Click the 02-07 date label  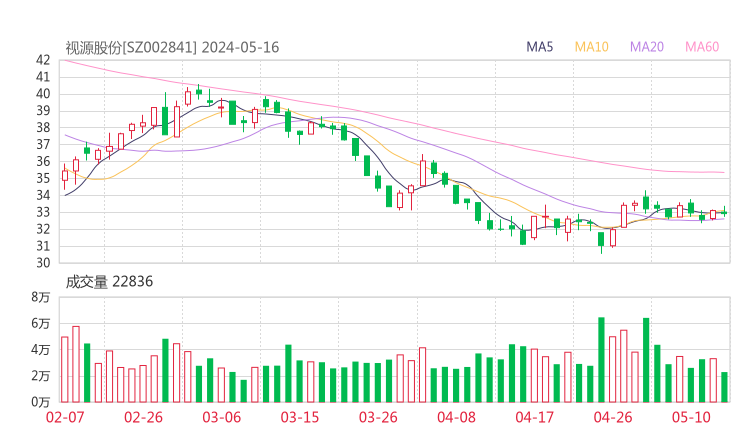coord(65,417)
